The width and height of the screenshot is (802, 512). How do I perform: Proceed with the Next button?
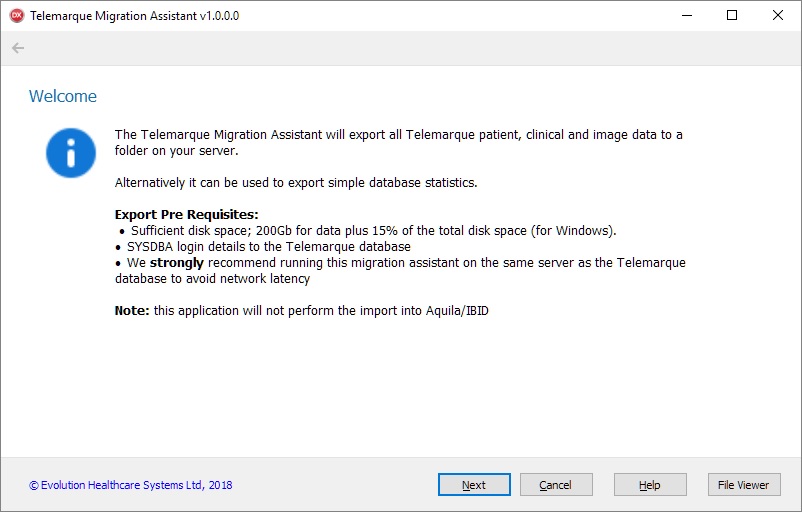(474, 485)
